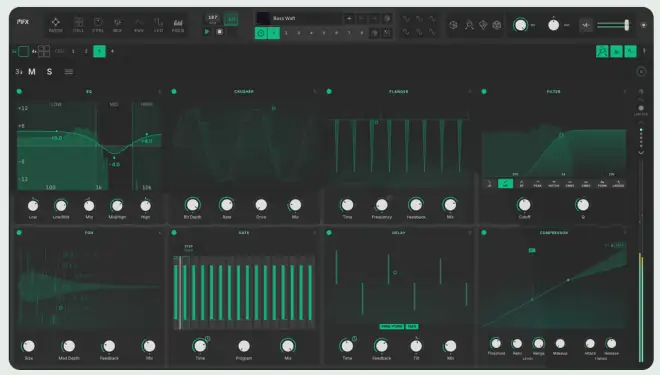
Task: Open the FDN module dropdown arrow
Action: [160, 232]
